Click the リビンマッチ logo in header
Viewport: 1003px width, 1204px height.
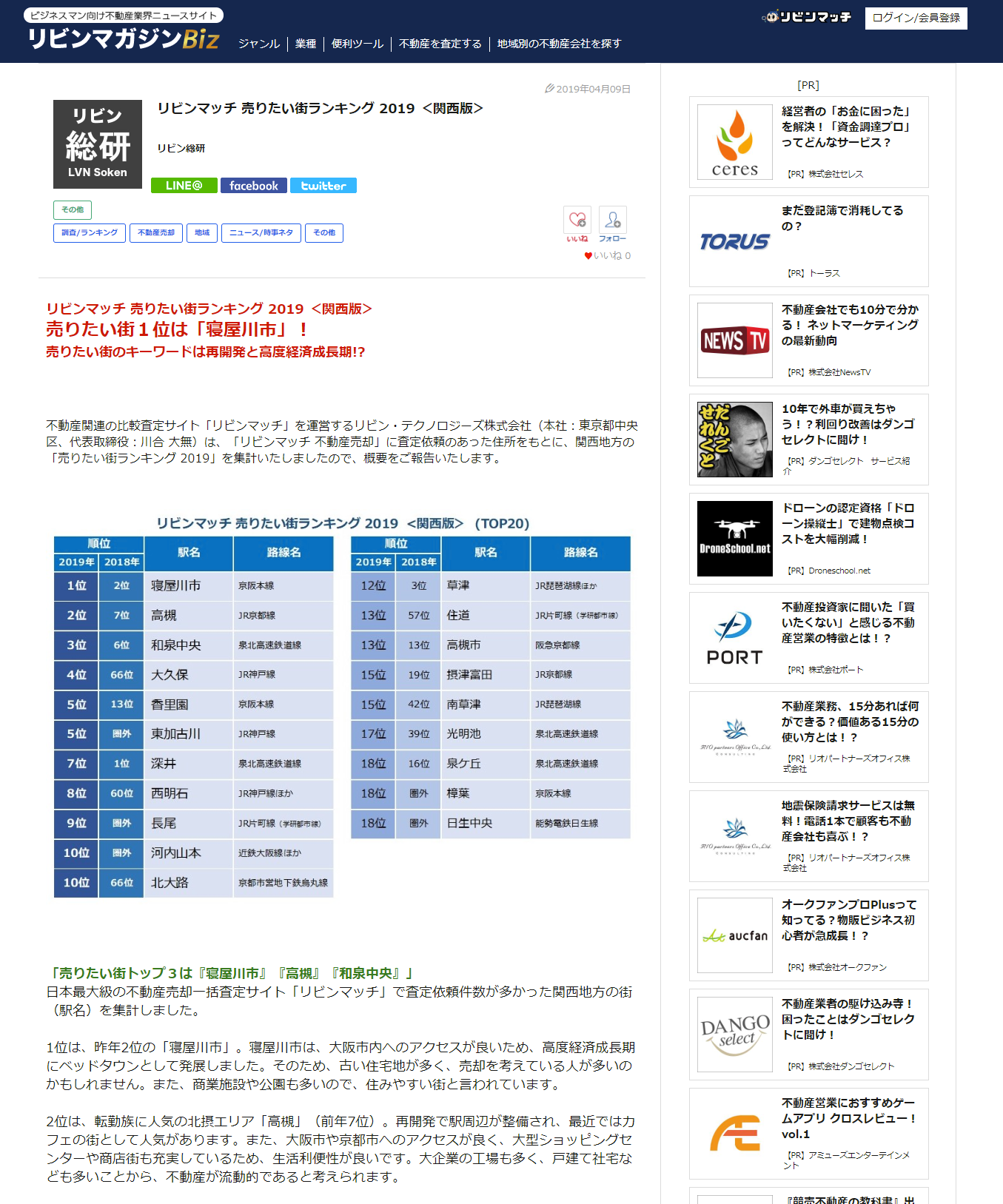tap(807, 16)
